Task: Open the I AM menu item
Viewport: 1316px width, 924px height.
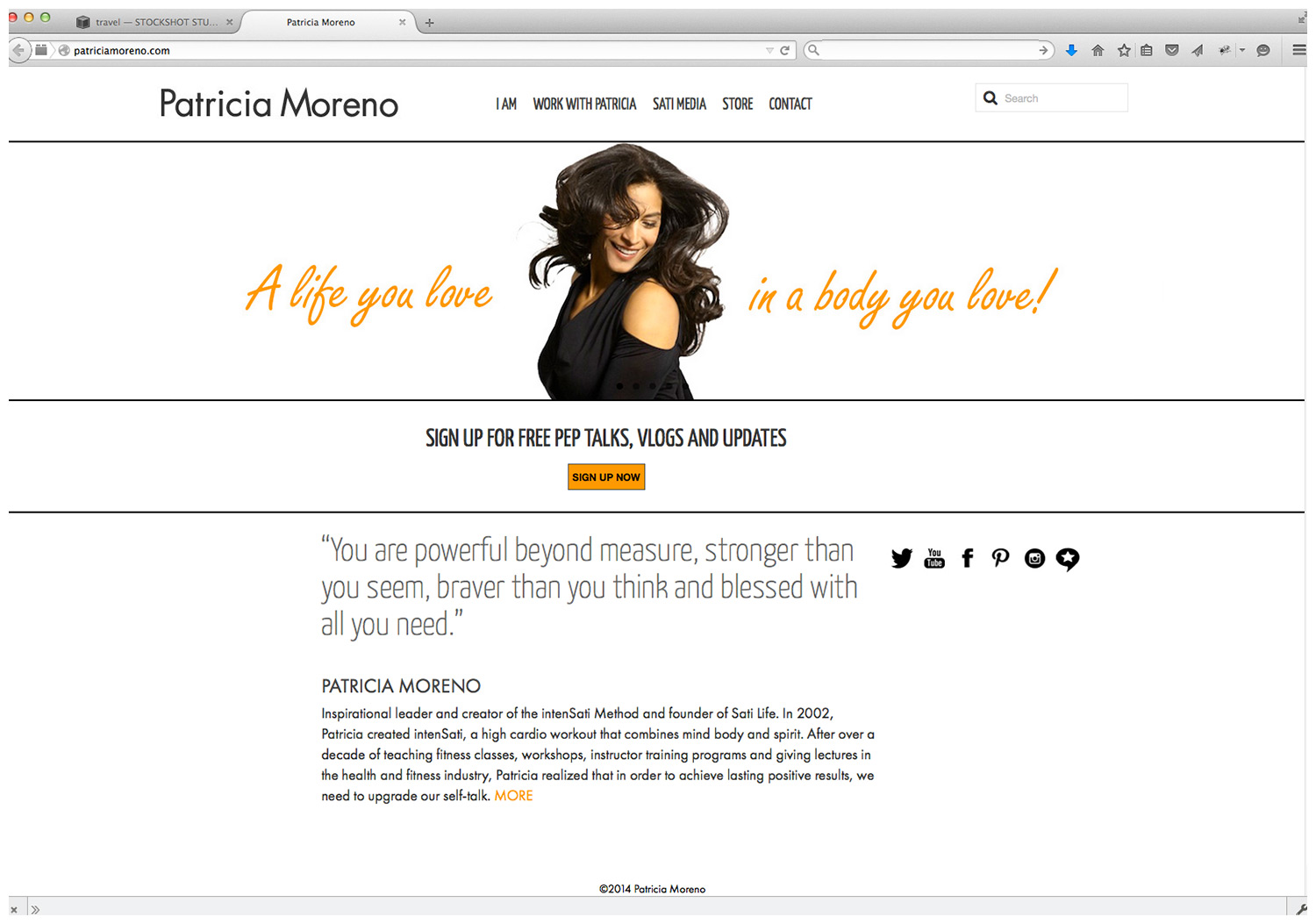Action: pos(506,104)
